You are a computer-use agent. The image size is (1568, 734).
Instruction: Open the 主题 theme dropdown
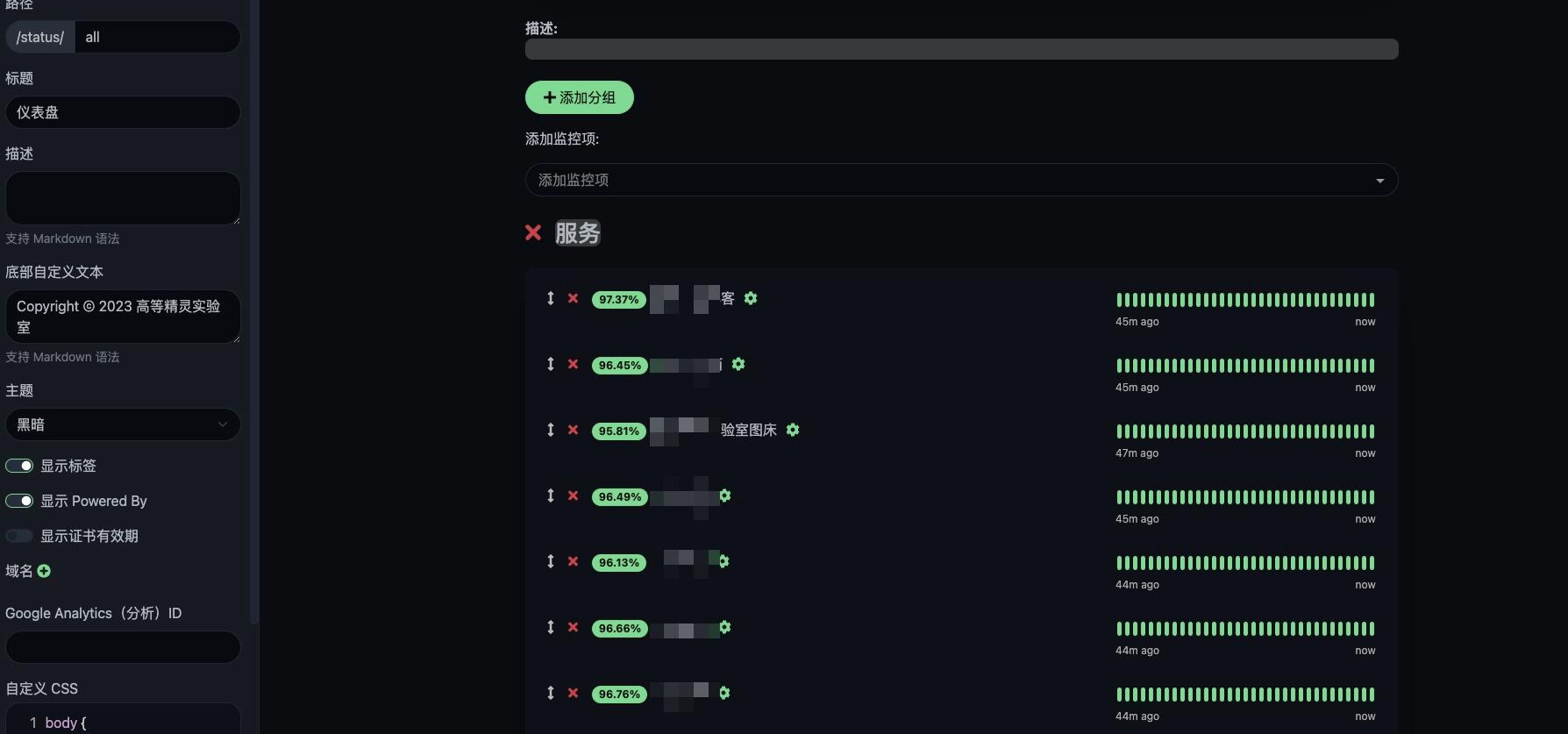123,424
